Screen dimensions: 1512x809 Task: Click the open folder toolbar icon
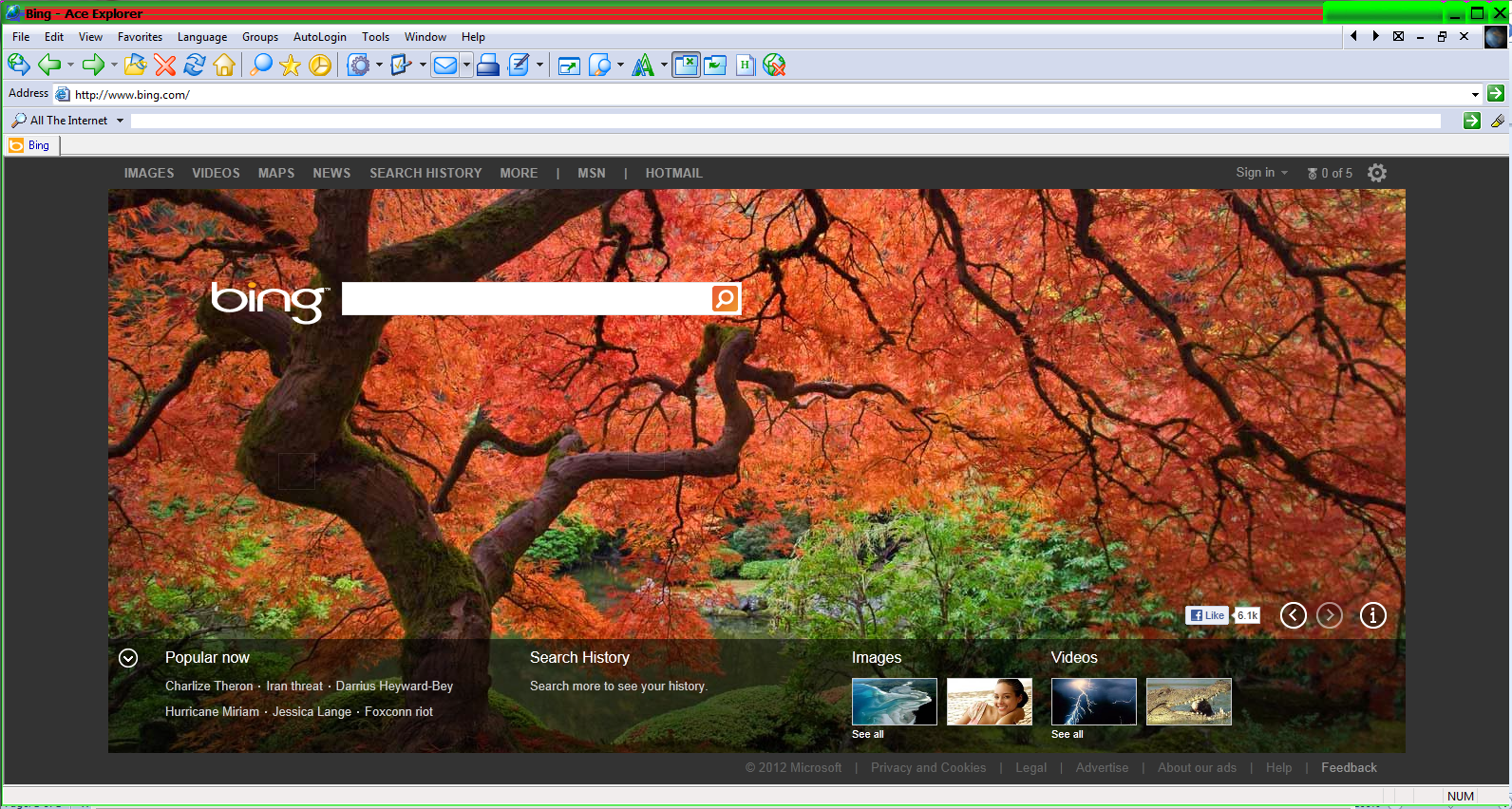[136, 65]
